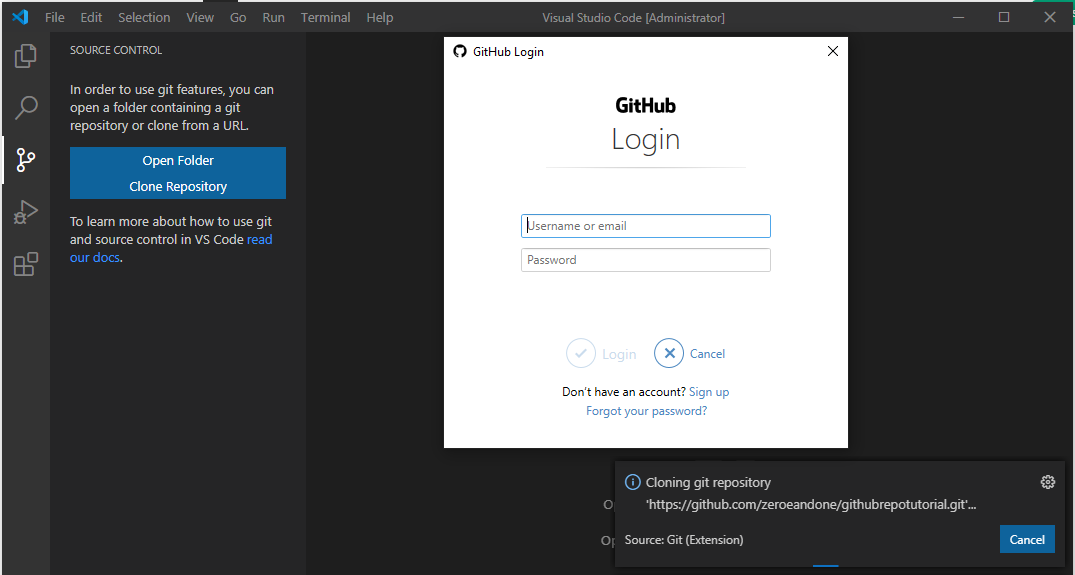Open the View menu
The width and height of the screenshot is (1075, 575).
pyautogui.click(x=200, y=18)
